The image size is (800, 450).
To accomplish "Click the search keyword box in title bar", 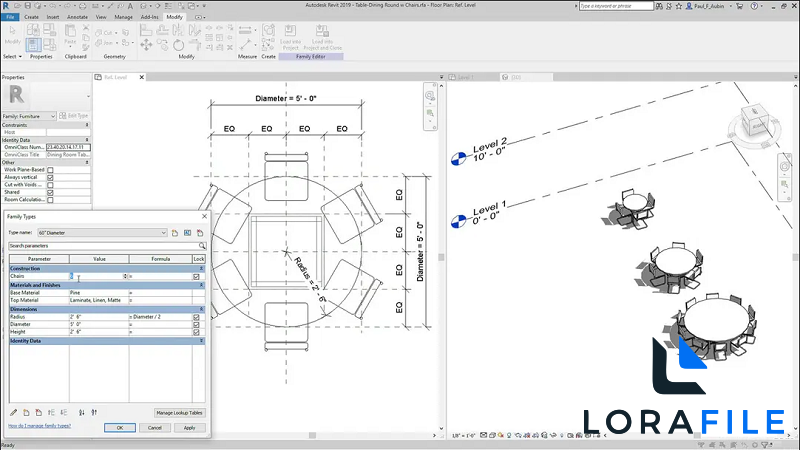I will pos(616,6).
